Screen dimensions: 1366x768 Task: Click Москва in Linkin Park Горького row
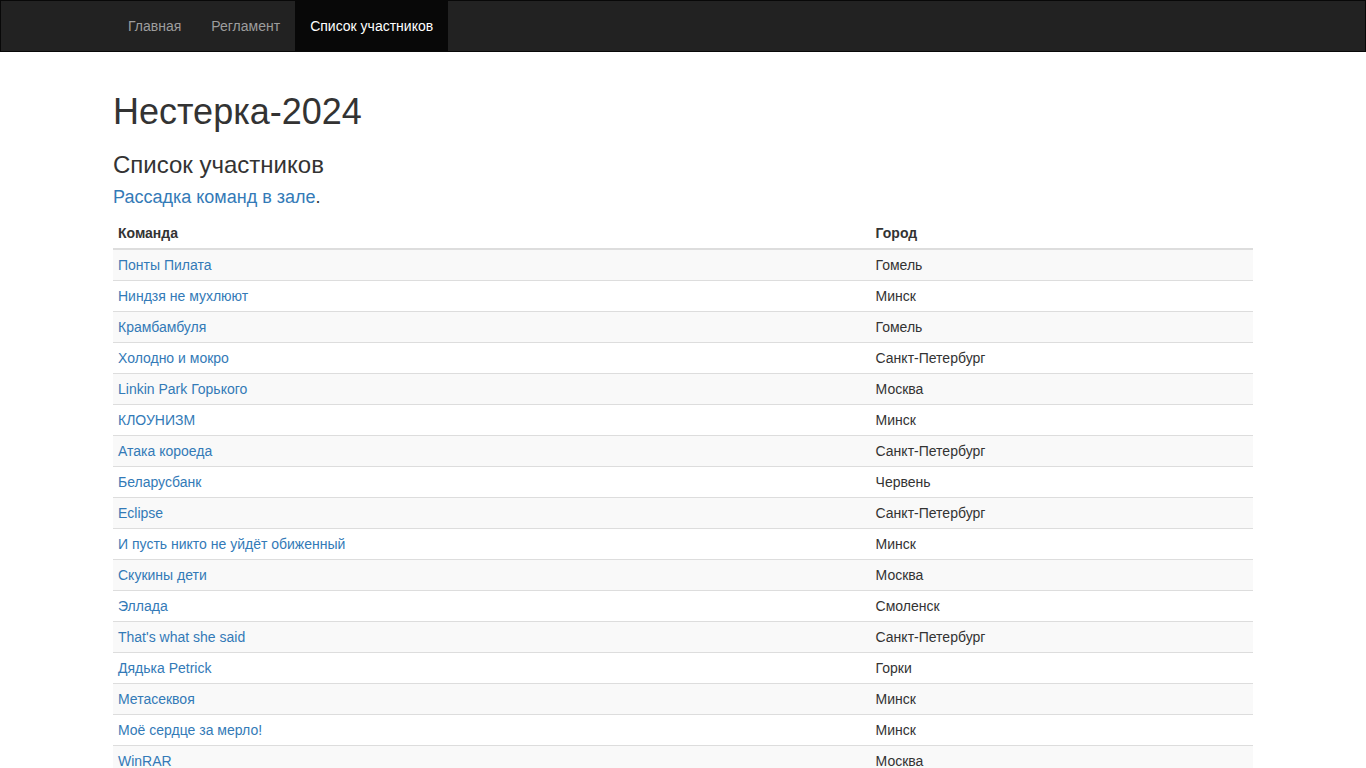pos(899,389)
